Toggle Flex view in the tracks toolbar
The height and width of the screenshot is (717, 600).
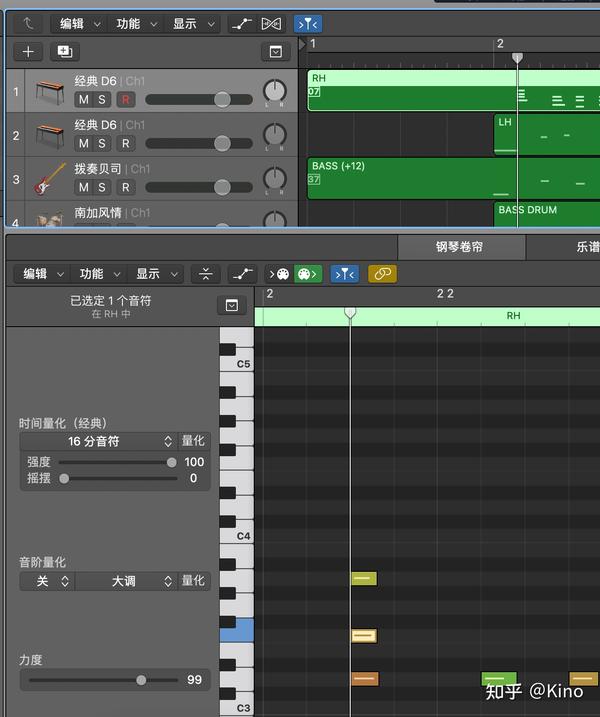point(271,24)
